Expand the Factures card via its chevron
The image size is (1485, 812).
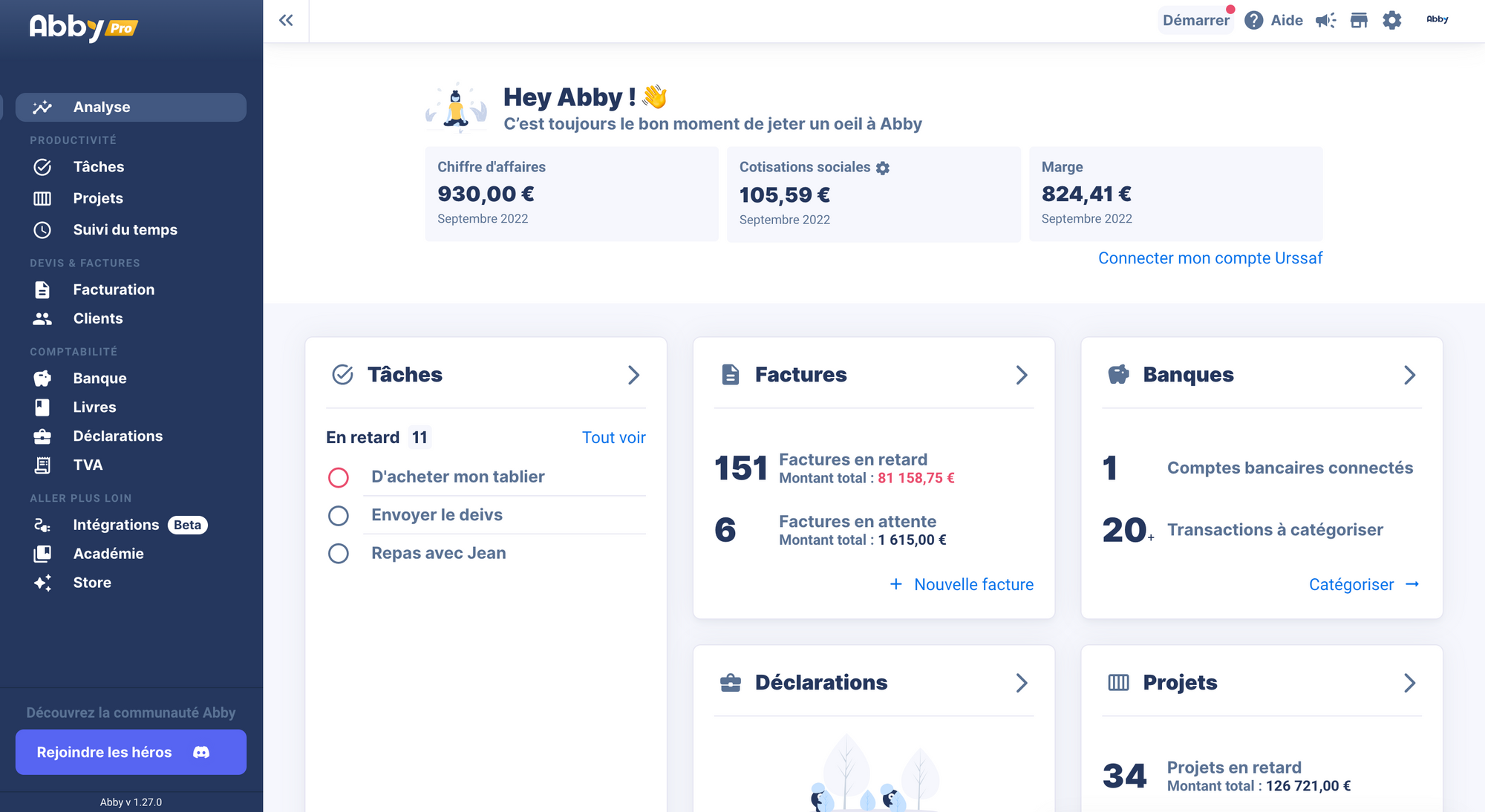1022,375
